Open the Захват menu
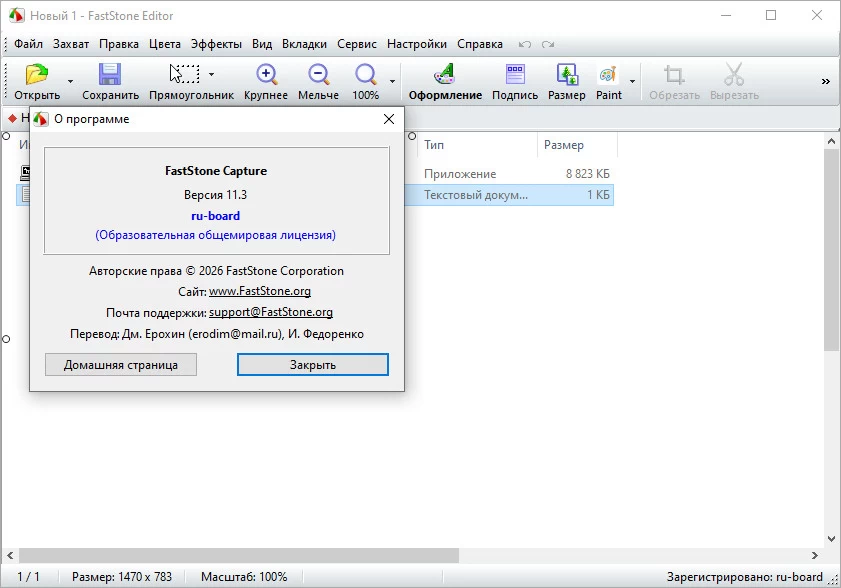 coord(71,44)
